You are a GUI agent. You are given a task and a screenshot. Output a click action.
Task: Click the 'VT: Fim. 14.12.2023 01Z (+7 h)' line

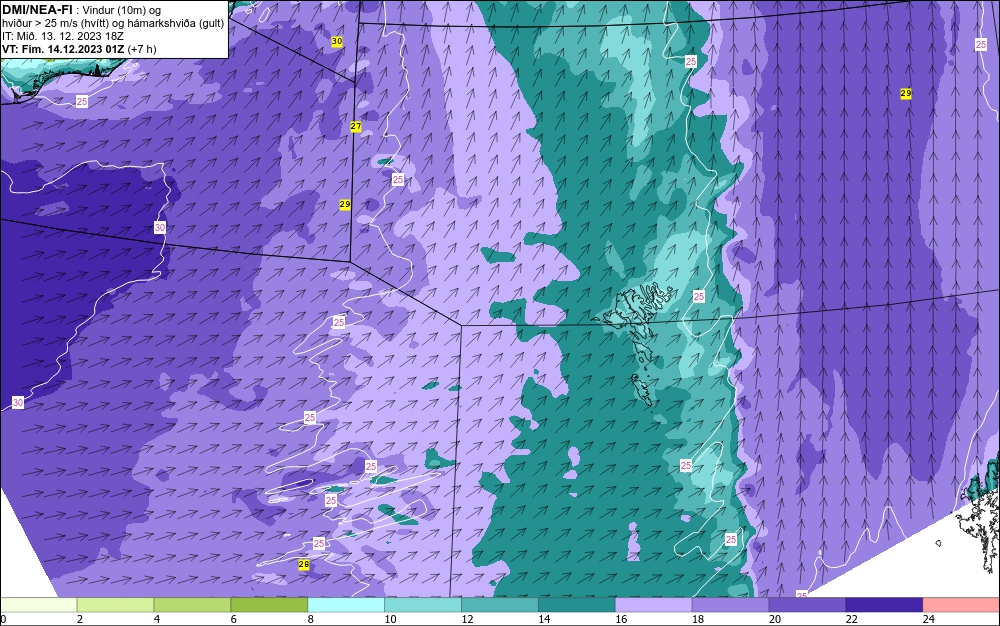[79, 49]
